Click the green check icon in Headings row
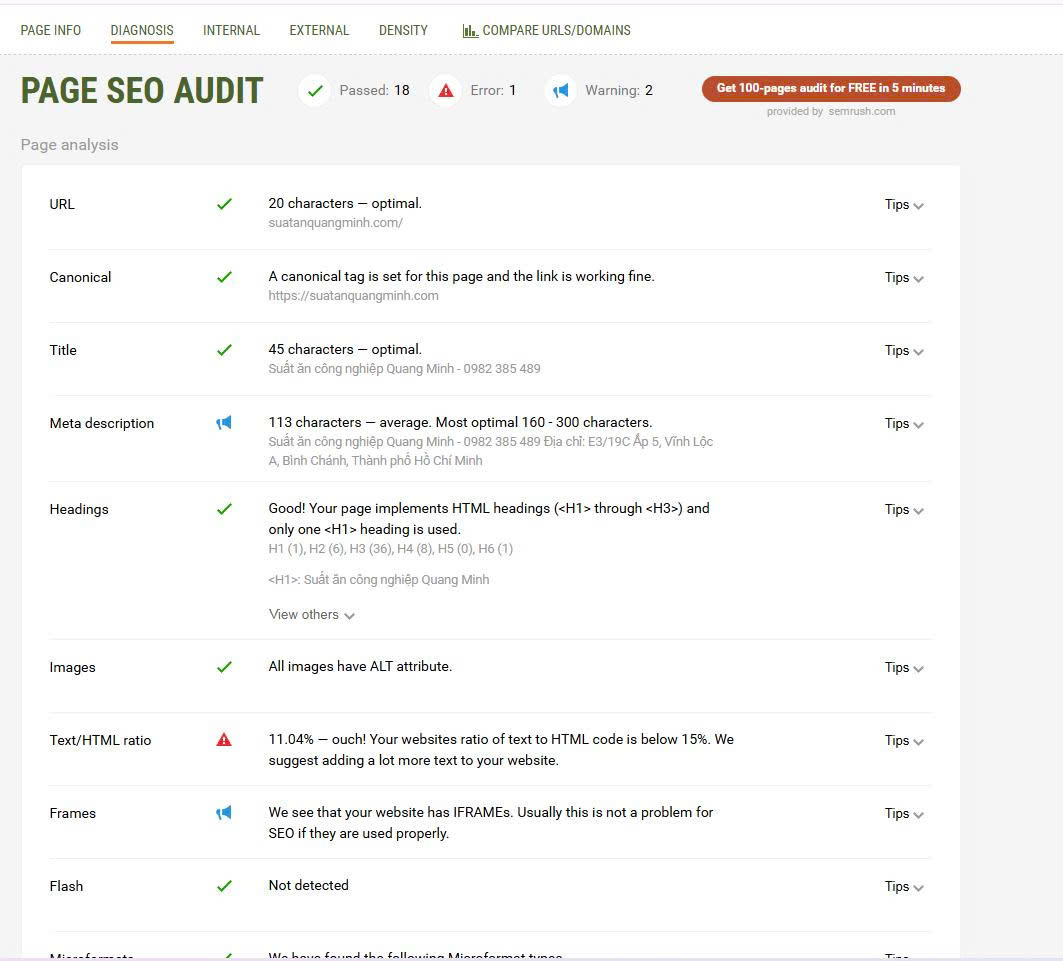 click(224, 509)
